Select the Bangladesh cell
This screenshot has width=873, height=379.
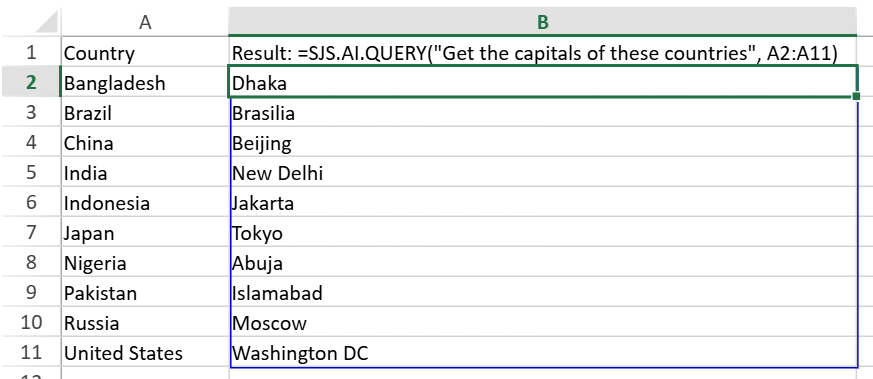tap(145, 82)
